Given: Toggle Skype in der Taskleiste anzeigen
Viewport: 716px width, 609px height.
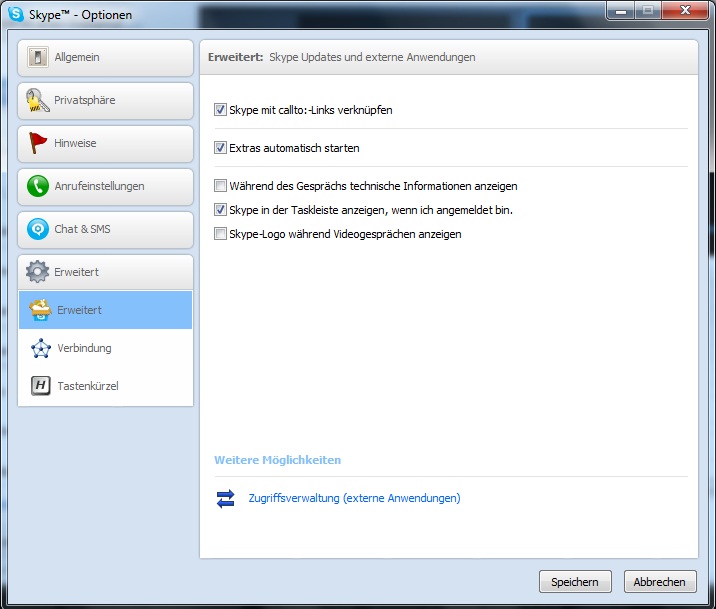Looking at the screenshot, I should pos(220,210).
